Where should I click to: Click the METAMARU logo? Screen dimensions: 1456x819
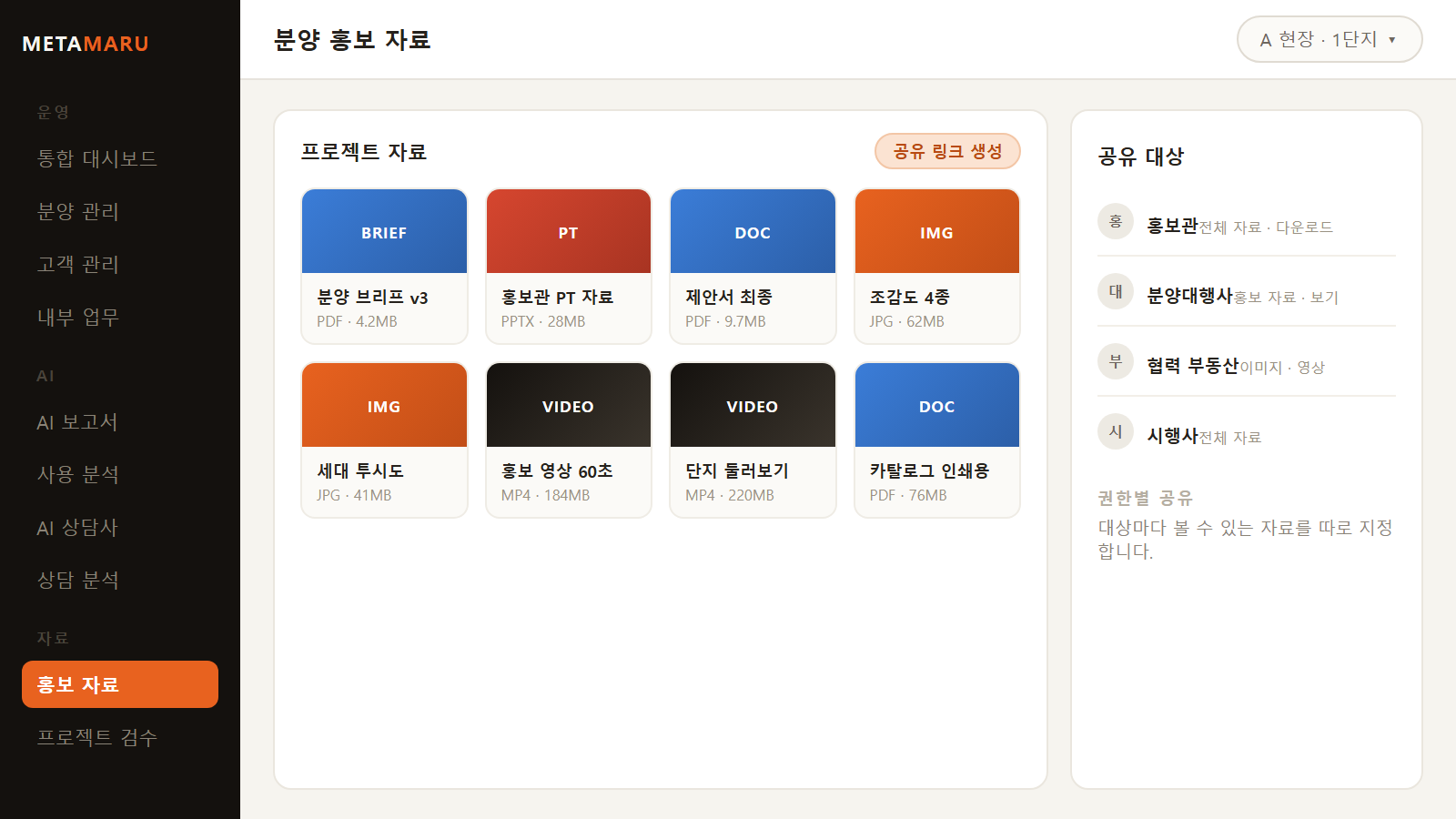click(86, 44)
